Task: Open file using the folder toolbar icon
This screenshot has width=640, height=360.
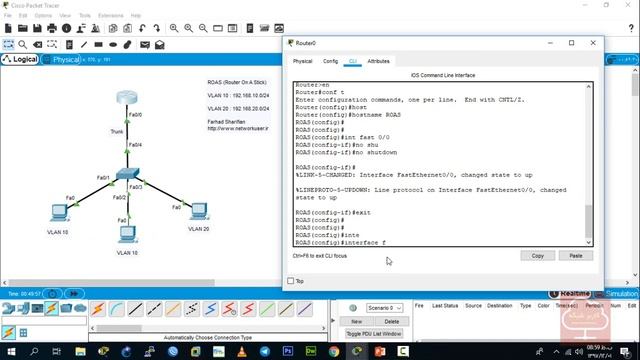Action: [x=23, y=28]
